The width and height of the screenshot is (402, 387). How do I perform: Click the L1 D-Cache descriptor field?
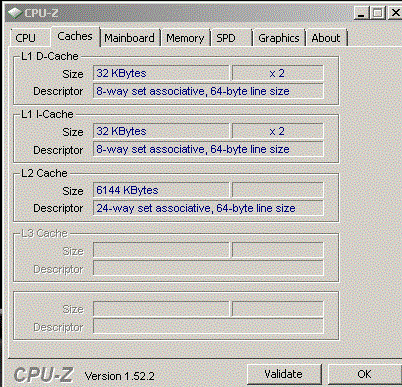[208, 91]
